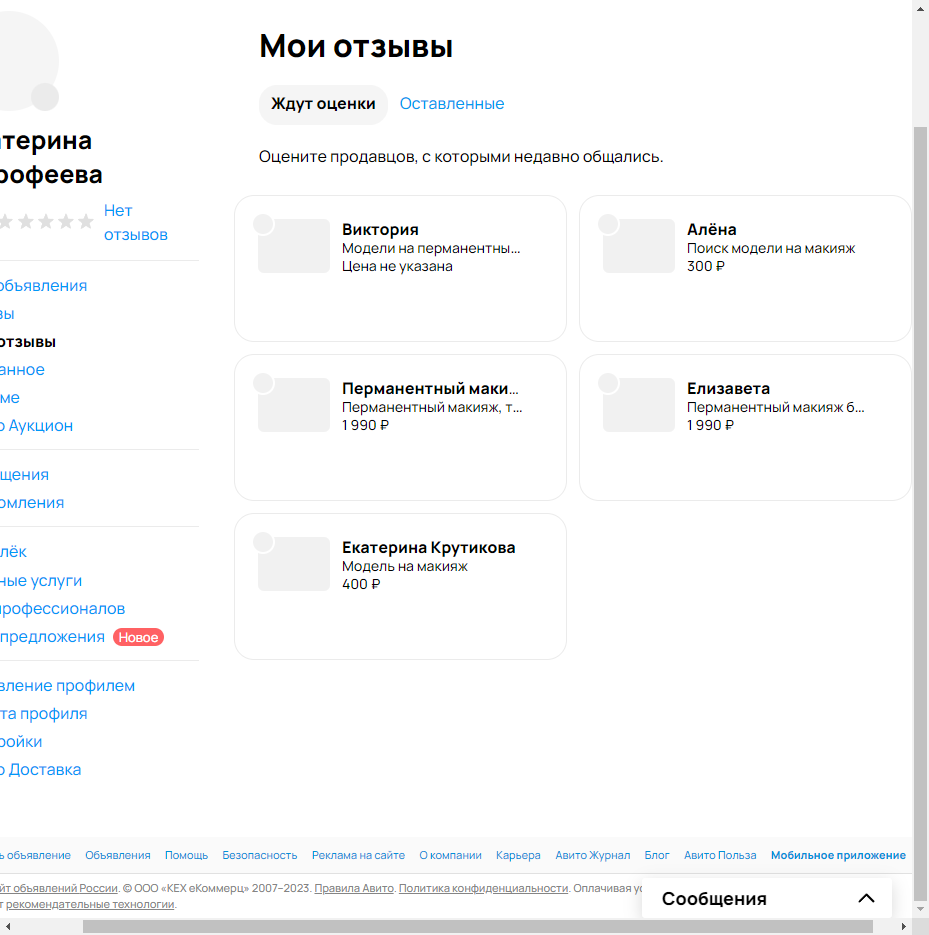Image resolution: width=929 pixels, height=935 pixels.
Task: Open Помощь footer link
Action: click(x=186, y=855)
